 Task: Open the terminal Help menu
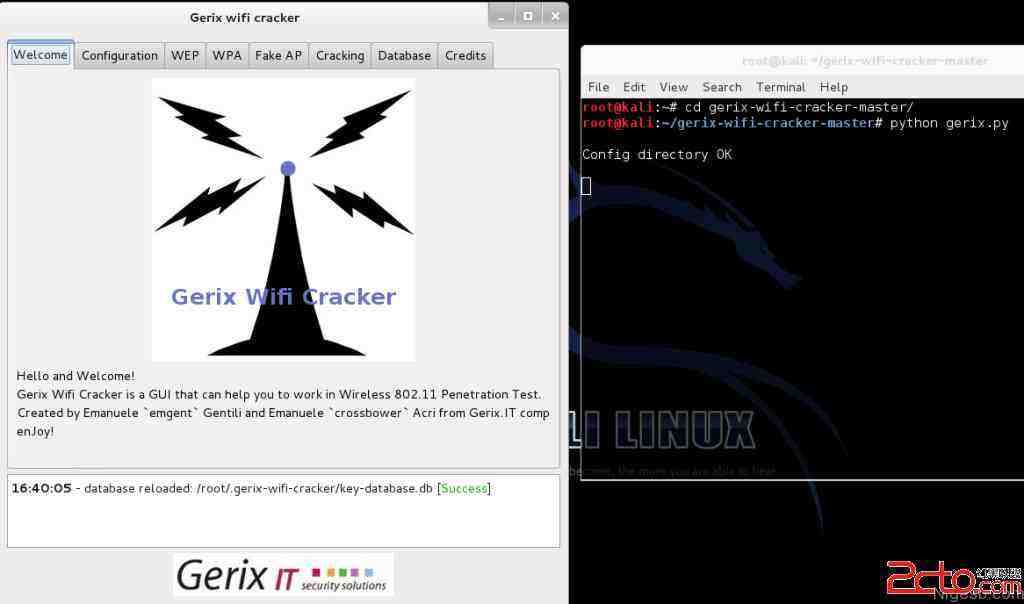pyautogui.click(x=834, y=87)
